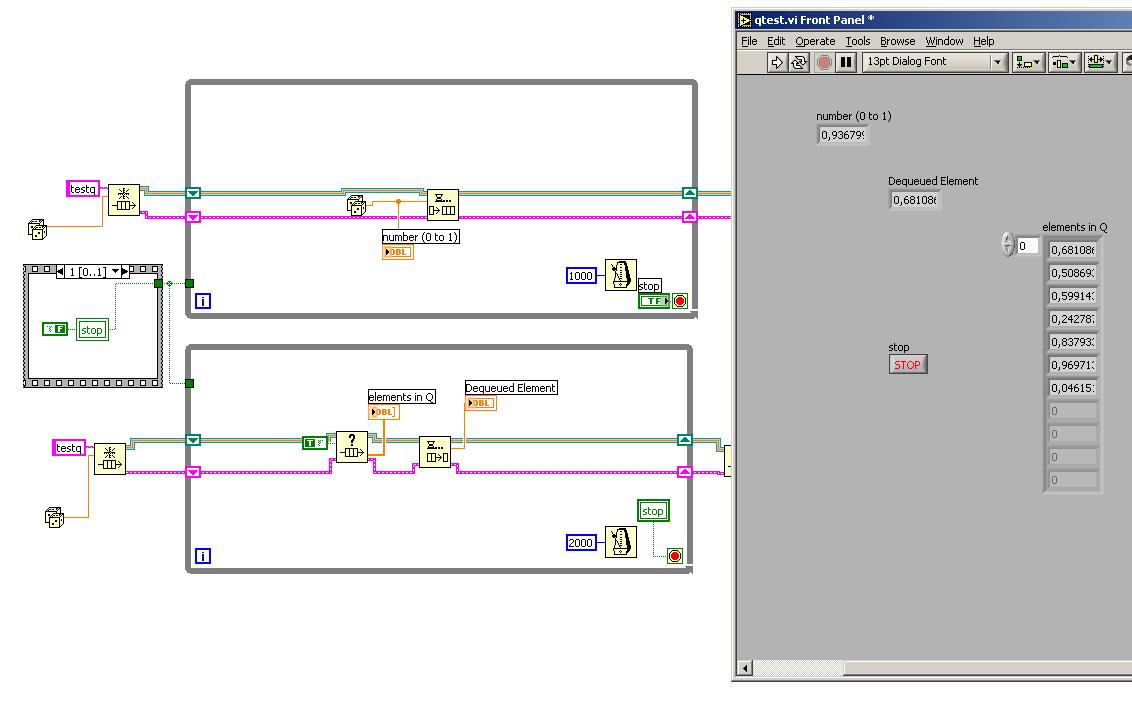The image size is (1132, 725).
Task: Open the Help menu
Action: [983, 41]
